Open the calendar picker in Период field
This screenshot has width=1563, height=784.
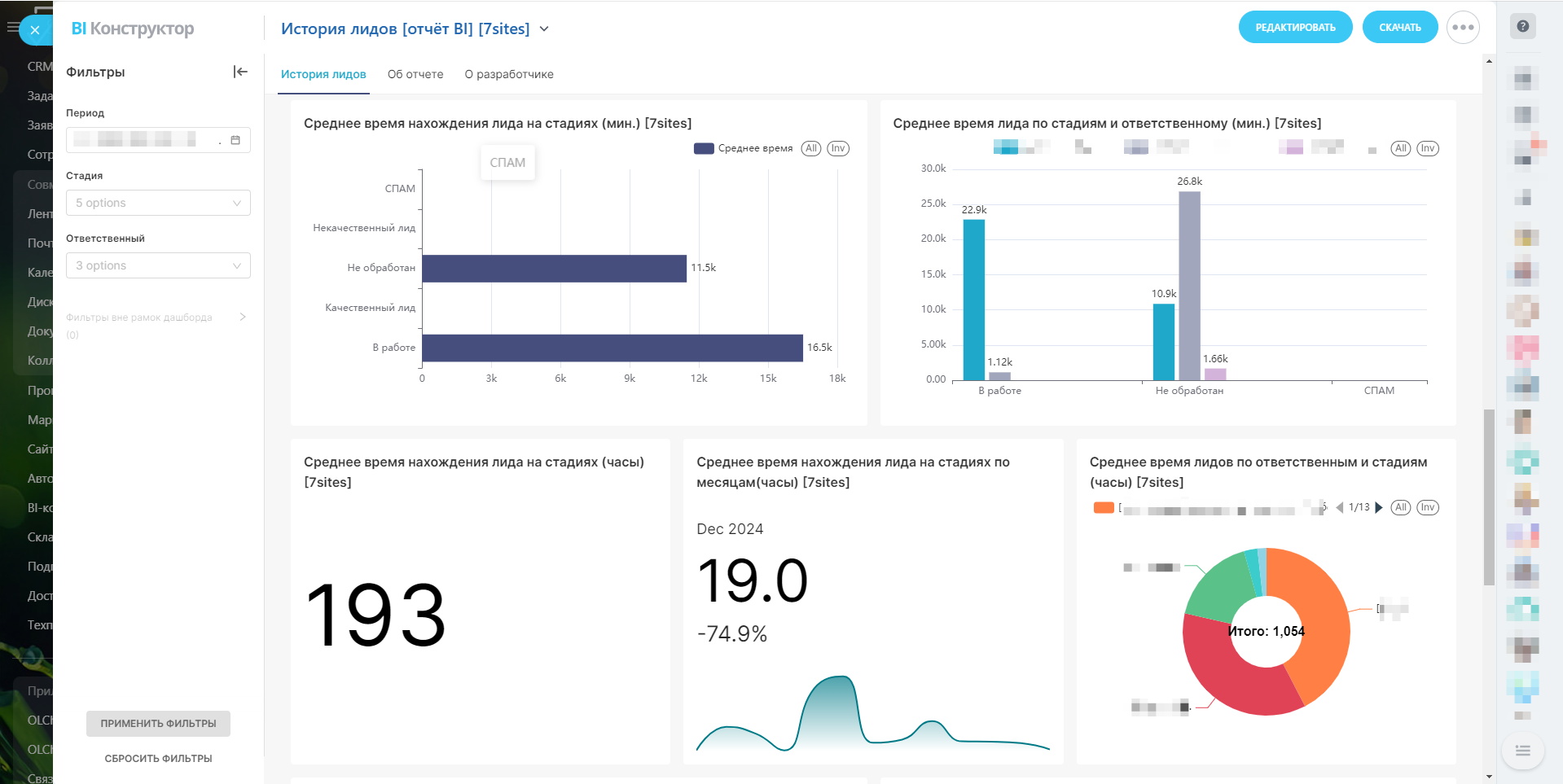pos(235,140)
